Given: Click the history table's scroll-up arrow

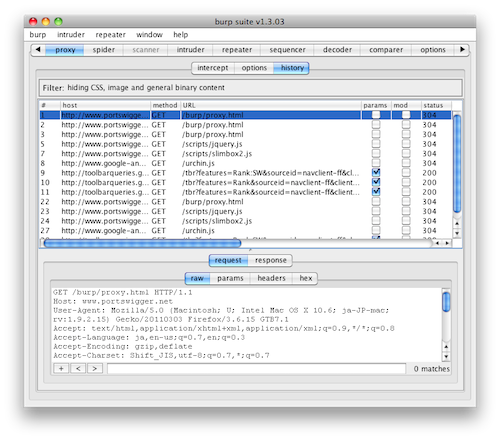Looking at the screenshot, I should pyautogui.click(x=457, y=223).
